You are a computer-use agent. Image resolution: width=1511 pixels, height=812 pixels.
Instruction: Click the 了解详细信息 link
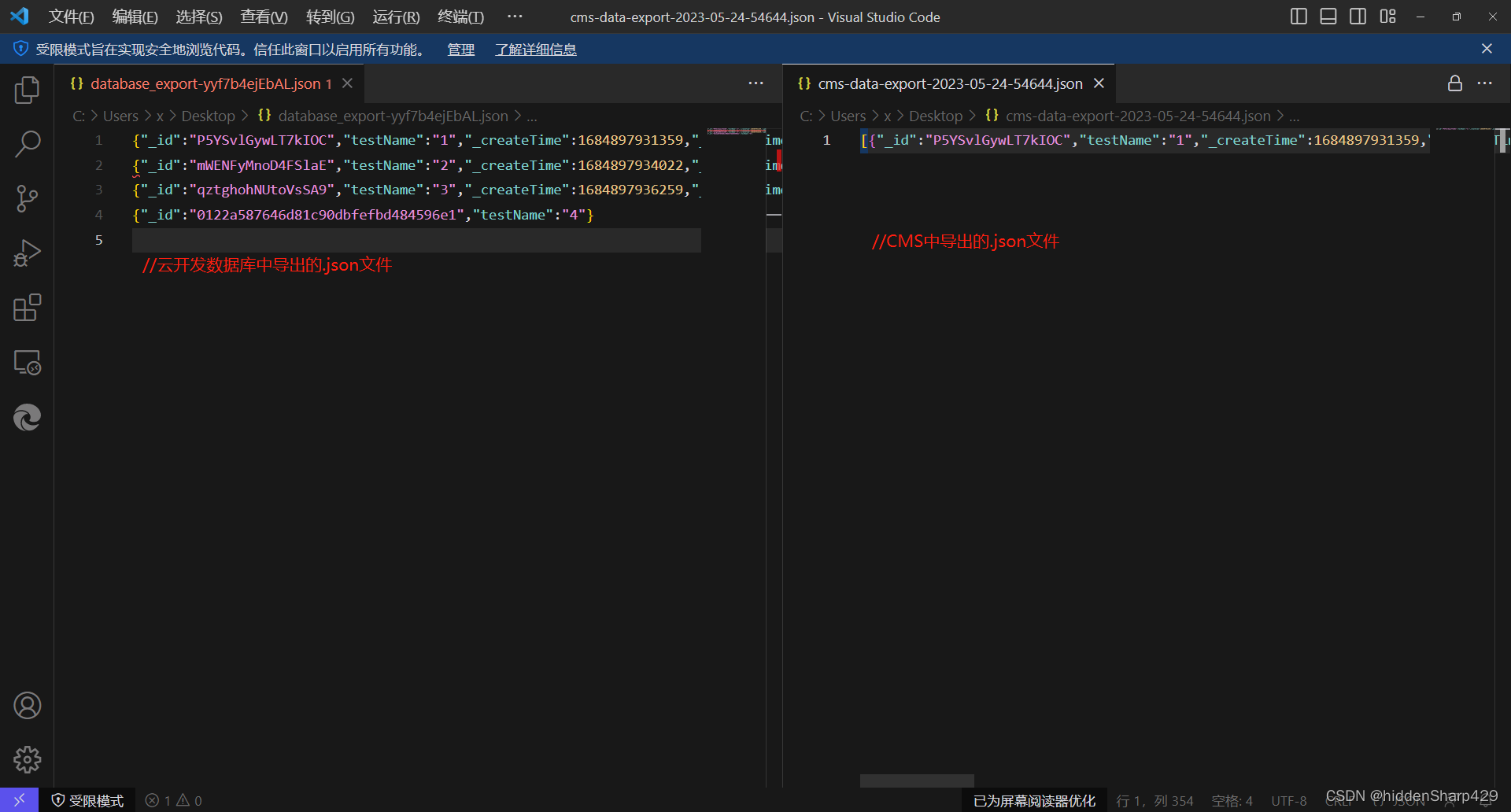coord(536,50)
